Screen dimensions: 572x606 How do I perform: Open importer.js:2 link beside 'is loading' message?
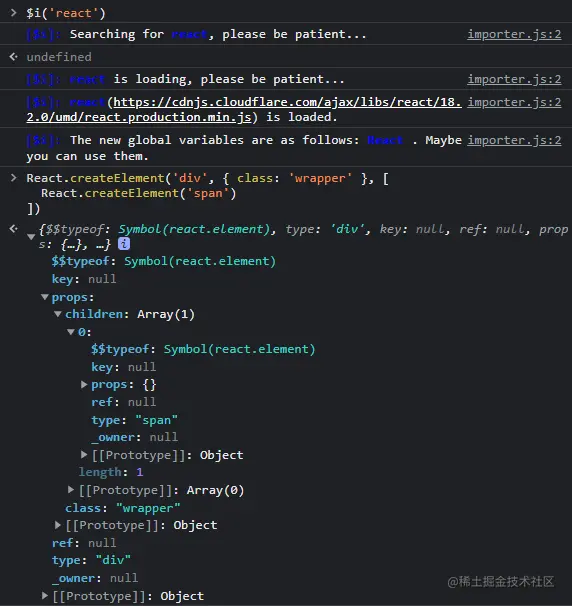[514, 79]
